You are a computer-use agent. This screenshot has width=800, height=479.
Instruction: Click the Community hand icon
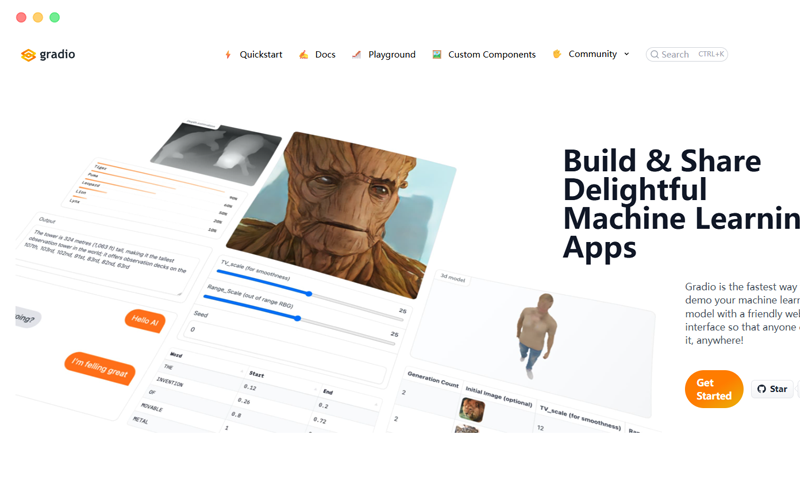tap(557, 54)
